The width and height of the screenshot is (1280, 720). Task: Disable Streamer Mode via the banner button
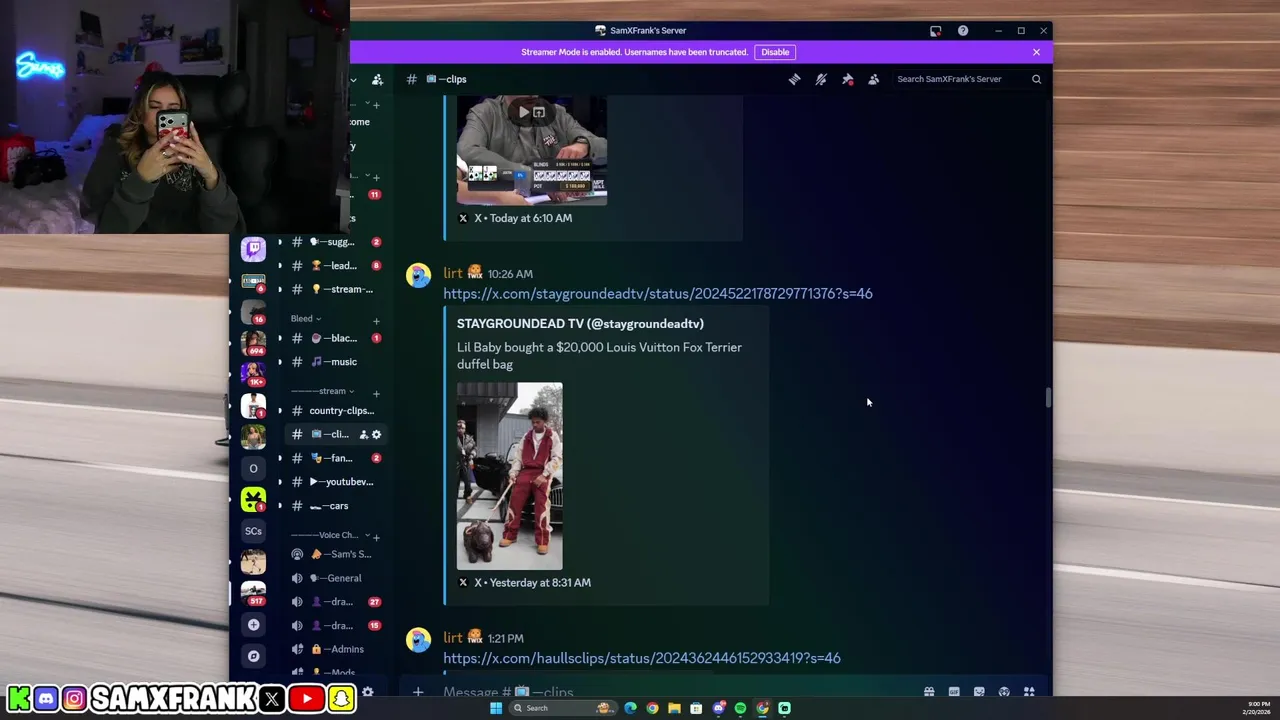[775, 52]
